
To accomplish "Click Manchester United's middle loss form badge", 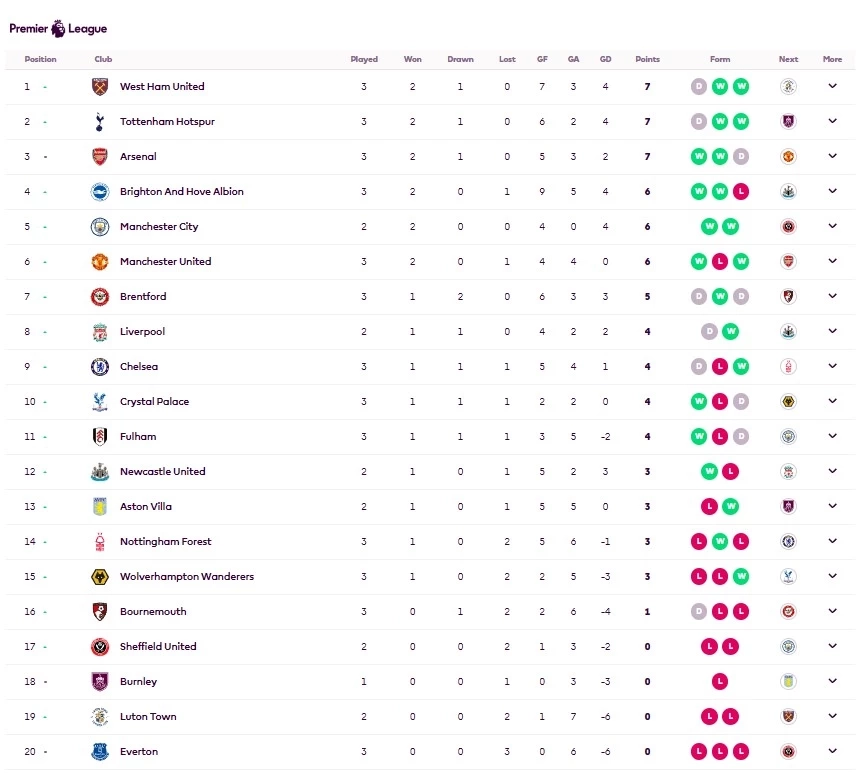I will 719,262.
